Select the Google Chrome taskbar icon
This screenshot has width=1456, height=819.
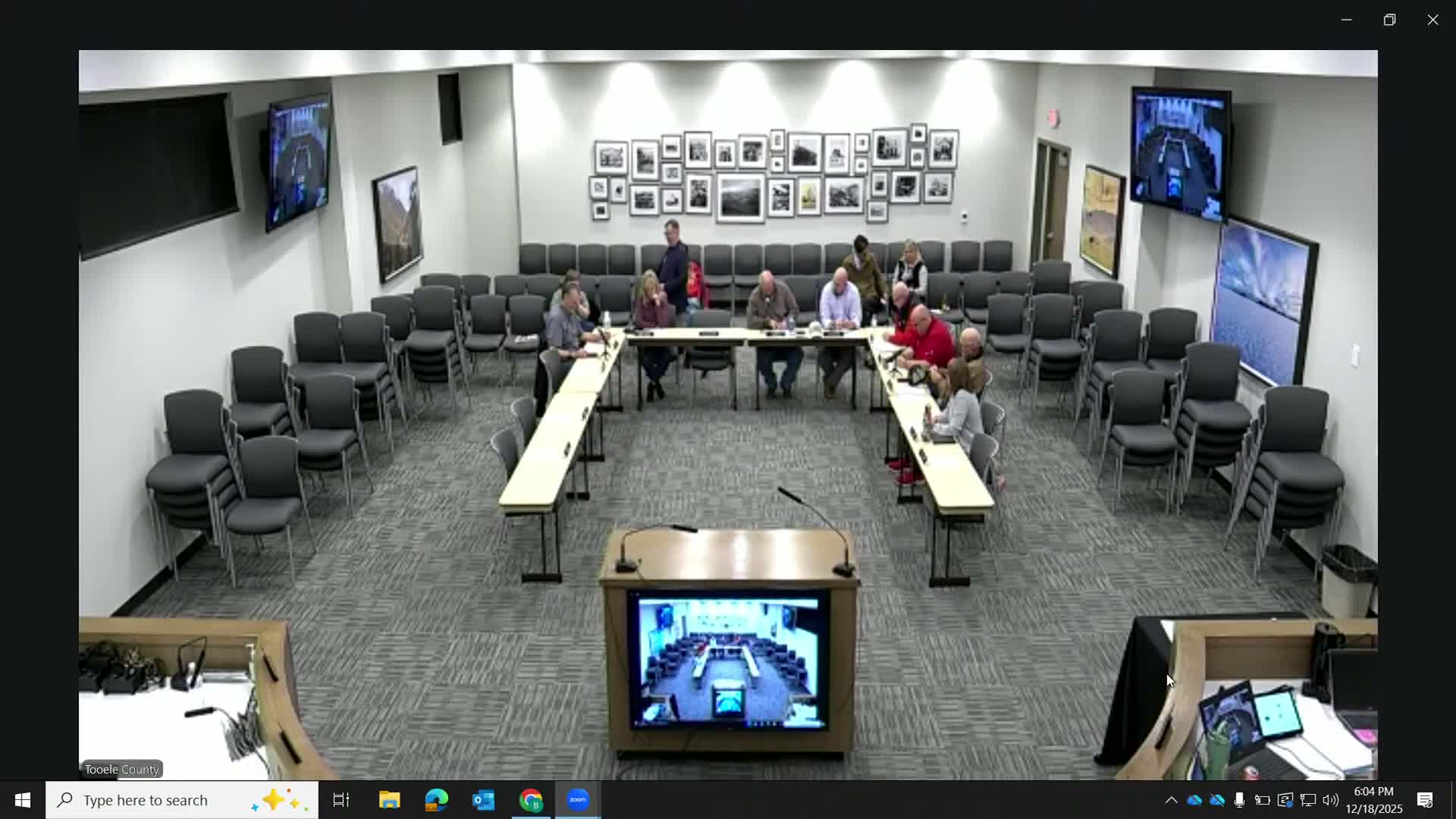click(531, 799)
